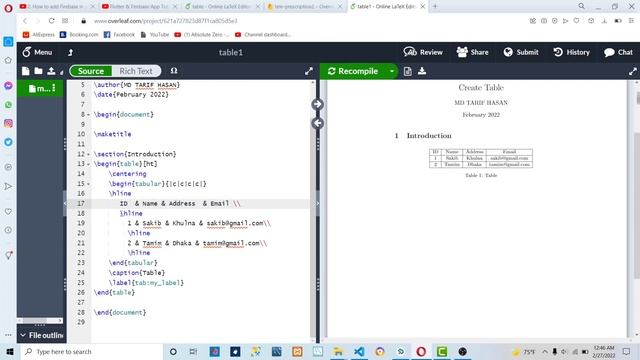The height and width of the screenshot is (360, 640).
Task: Open a new browser tab with the plus icon
Action: (435, 6)
